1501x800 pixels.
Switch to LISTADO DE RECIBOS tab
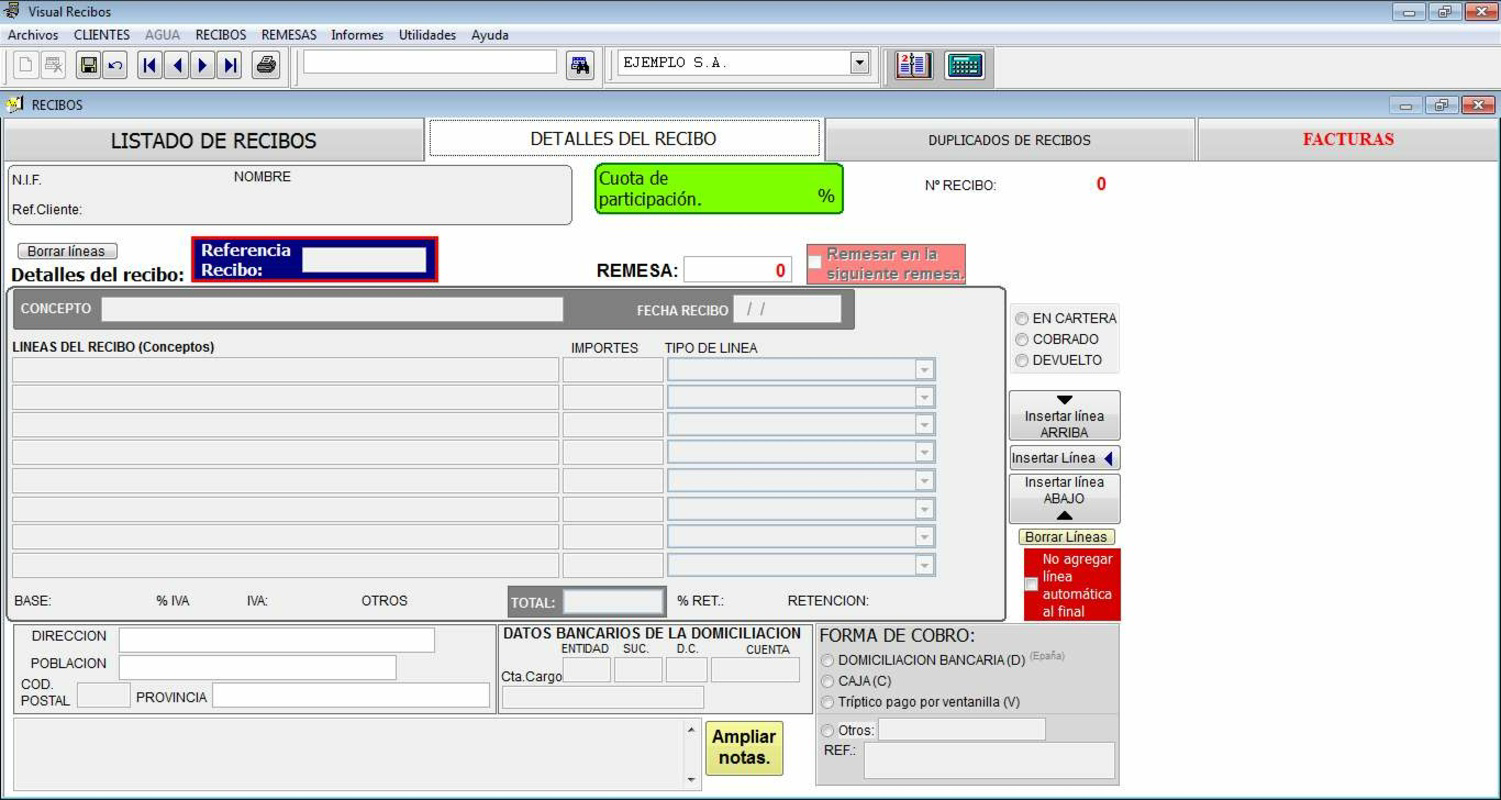click(x=213, y=141)
